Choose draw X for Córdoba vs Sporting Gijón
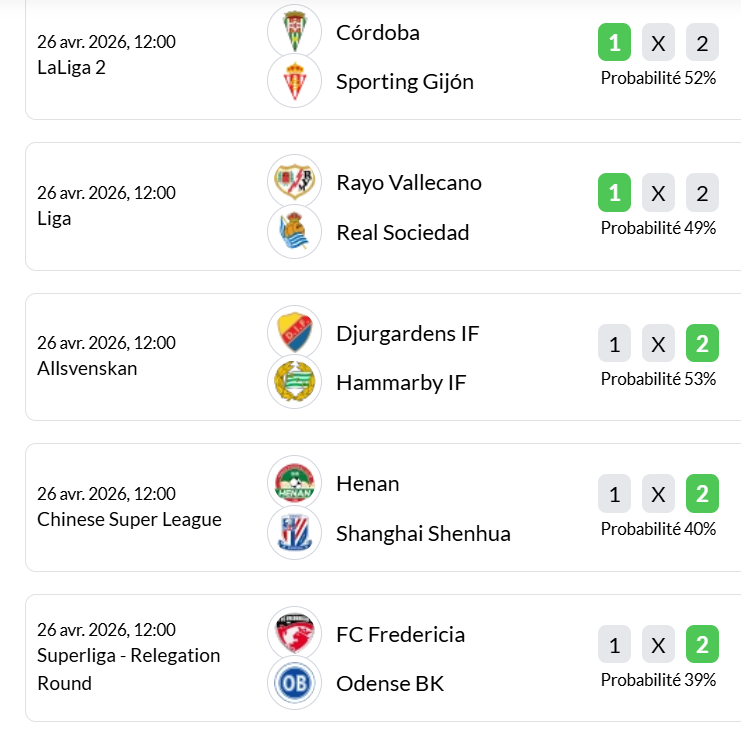Screen dimensions: 741x733 coord(658,43)
